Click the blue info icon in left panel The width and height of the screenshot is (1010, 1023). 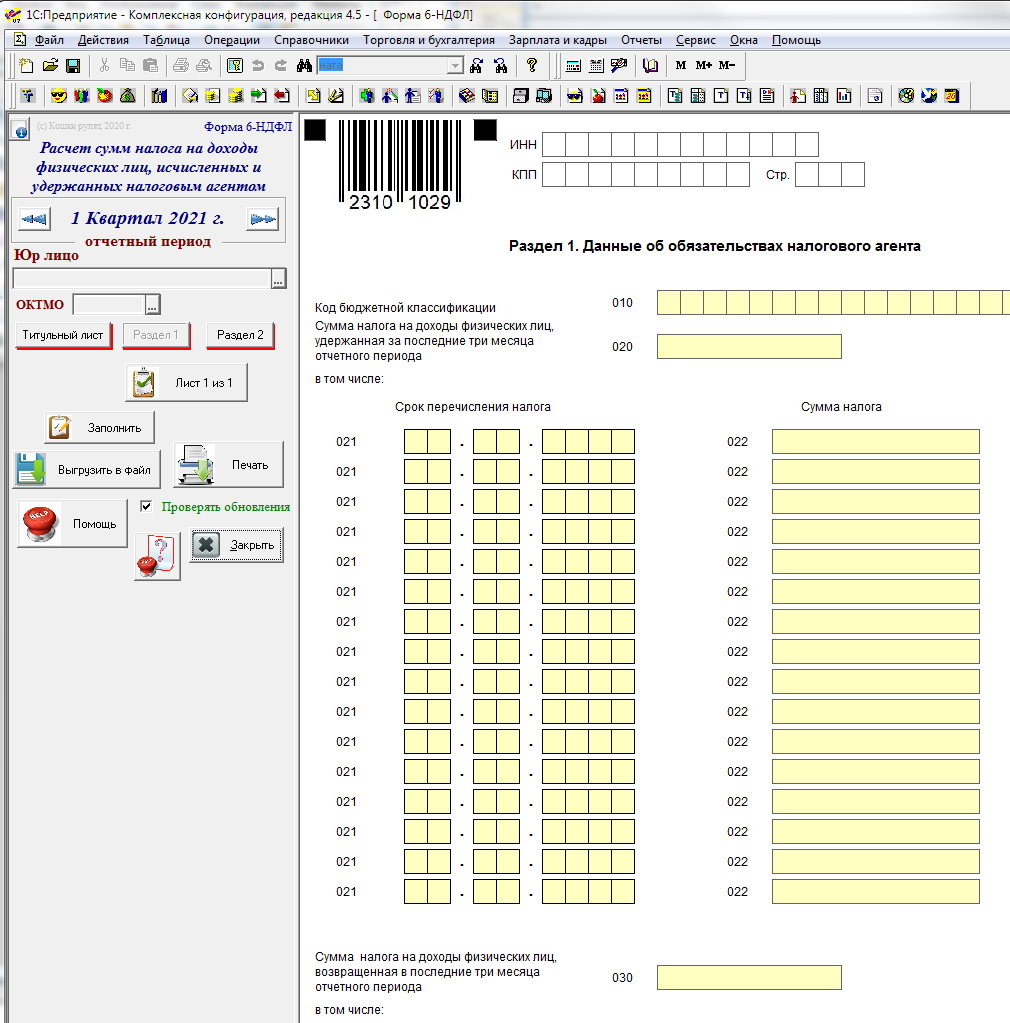tap(20, 129)
